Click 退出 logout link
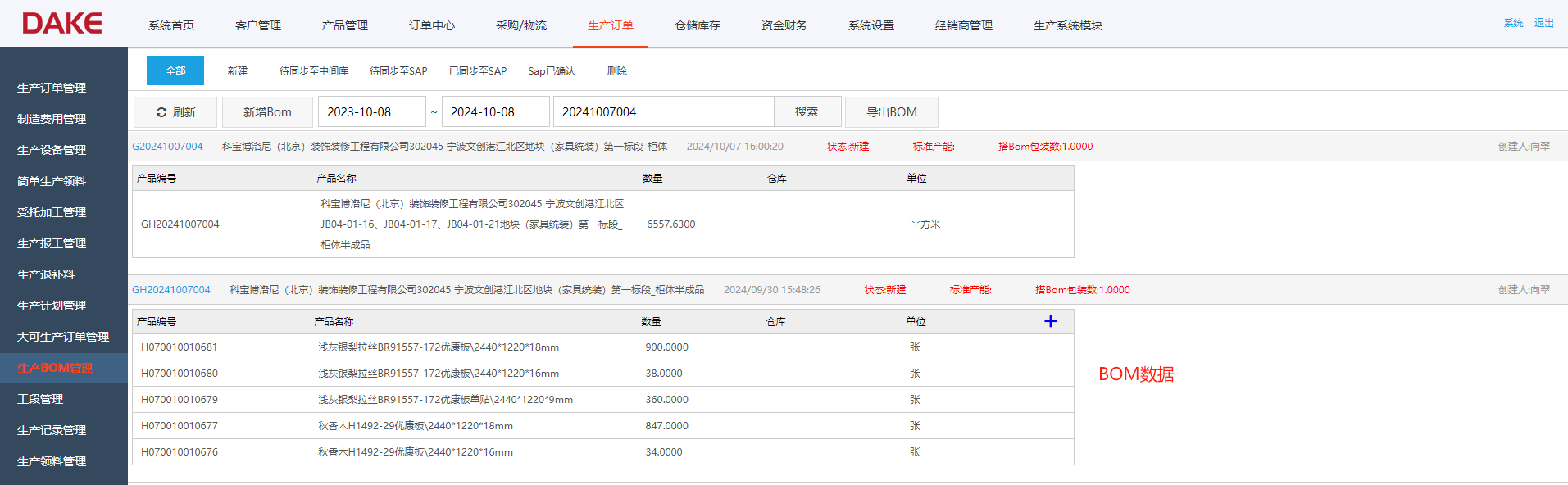1568x485 pixels. pyautogui.click(x=1543, y=23)
